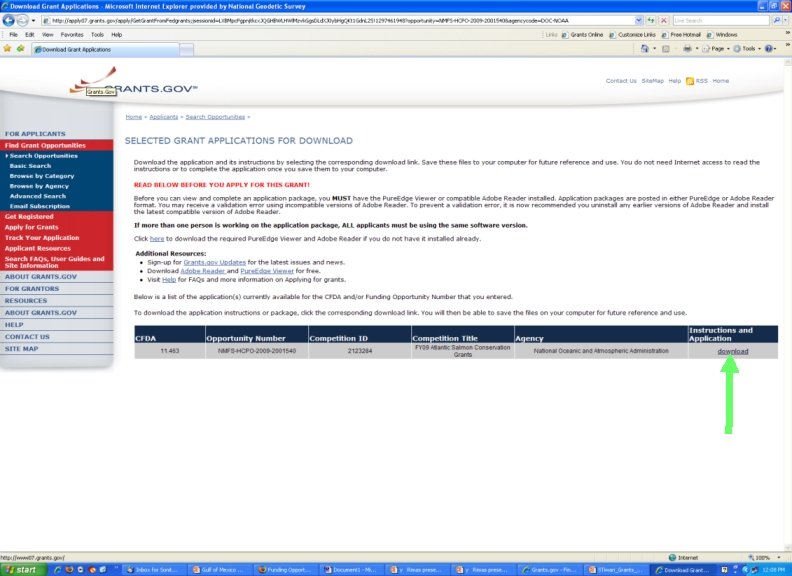
Task: Stop loading with the red X icon
Action: [664, 21]
